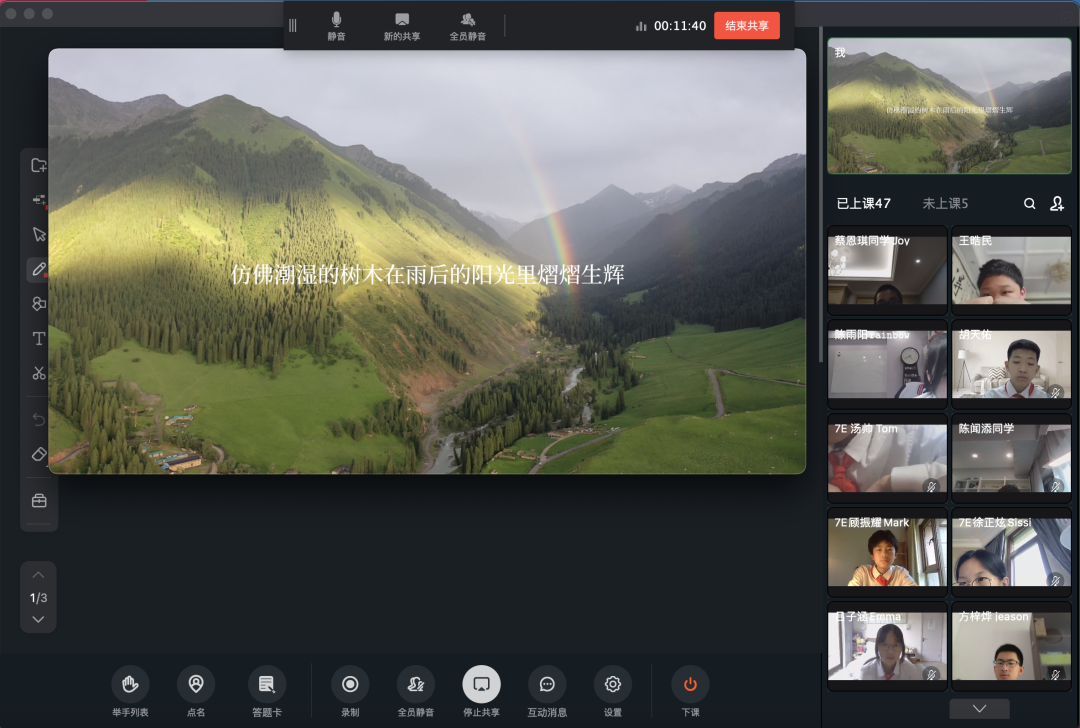Click 下课 to end class

[x=690, y=685]
